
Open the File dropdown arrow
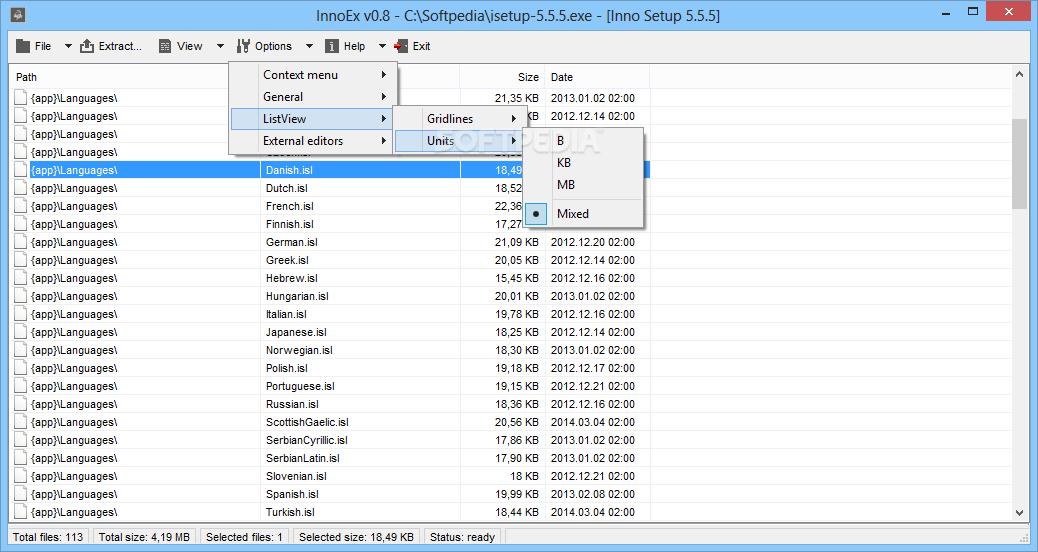click(x=68, y=46)
